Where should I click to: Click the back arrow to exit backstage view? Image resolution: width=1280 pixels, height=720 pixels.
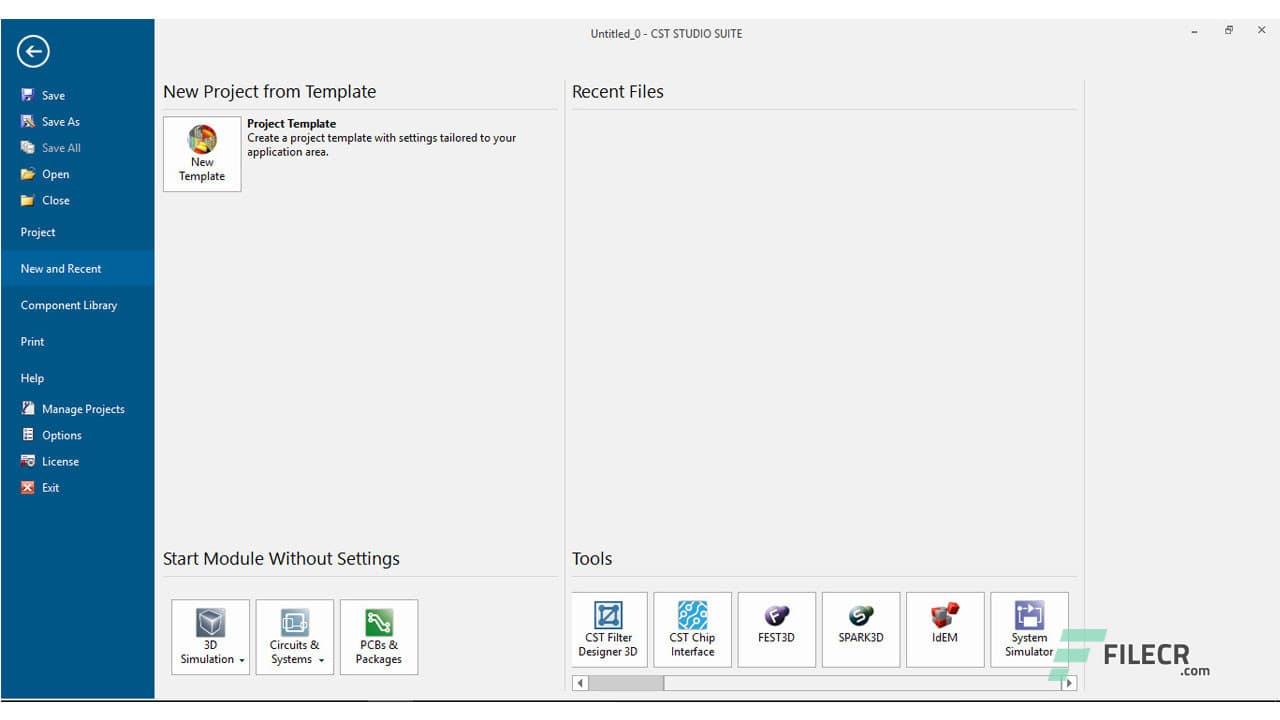32,51
